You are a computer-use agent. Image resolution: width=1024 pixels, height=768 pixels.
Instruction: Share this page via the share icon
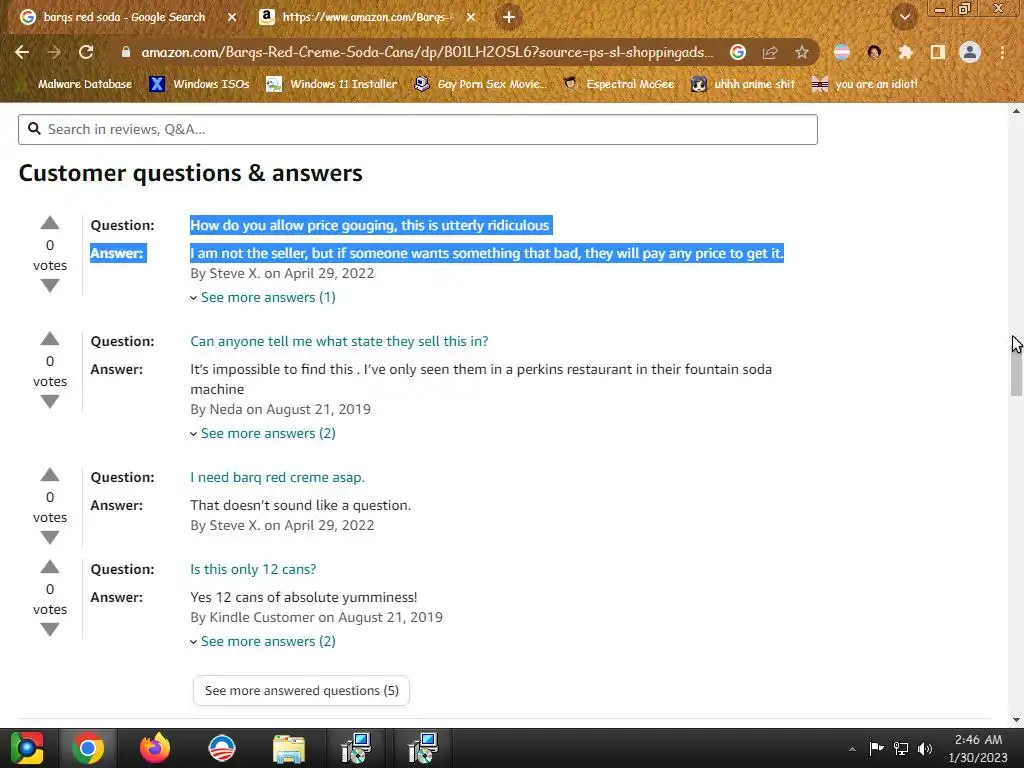pos(770,52)
